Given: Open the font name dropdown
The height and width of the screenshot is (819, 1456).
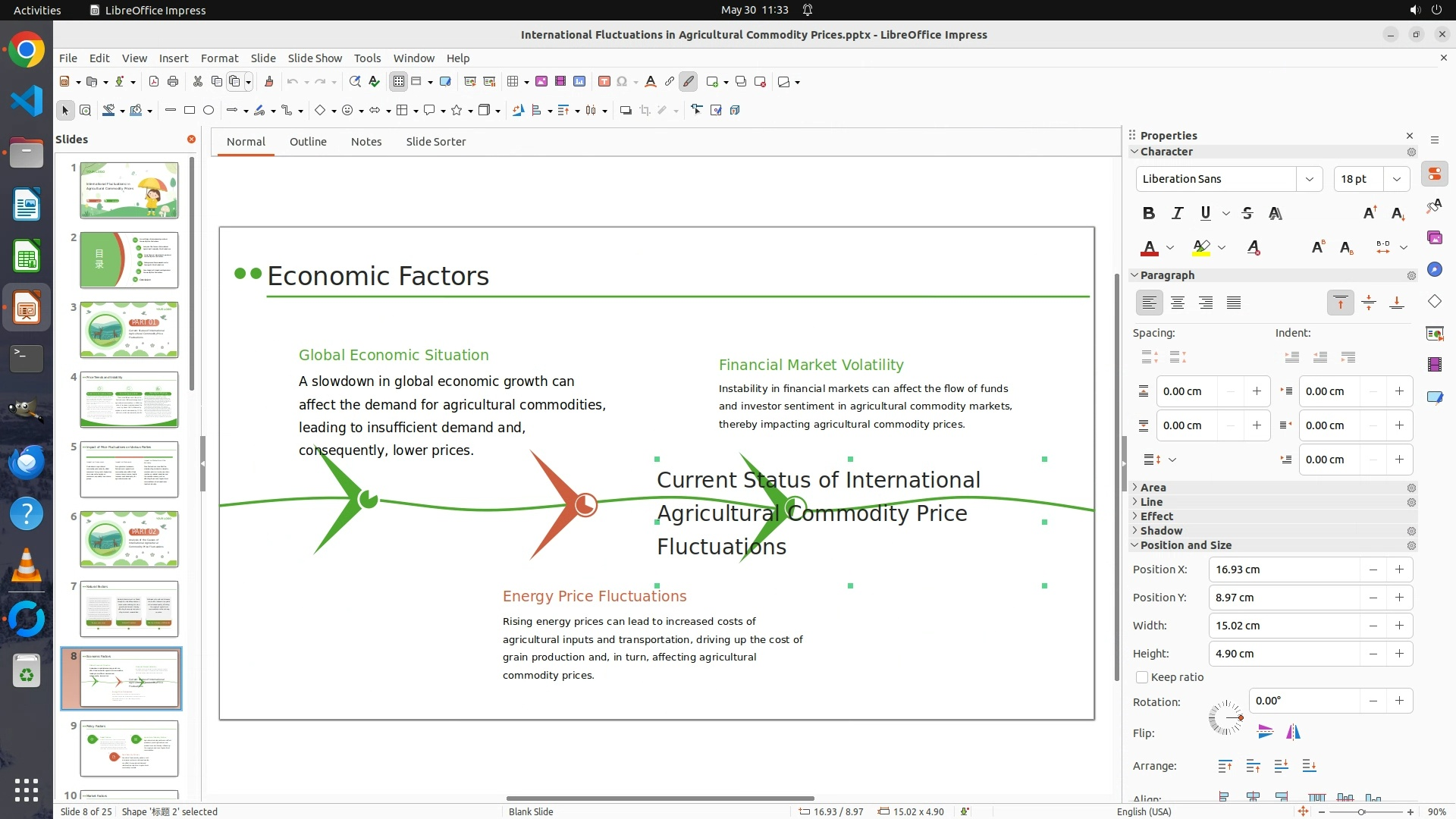Looking at the screenshot, I should (1309, 179).
